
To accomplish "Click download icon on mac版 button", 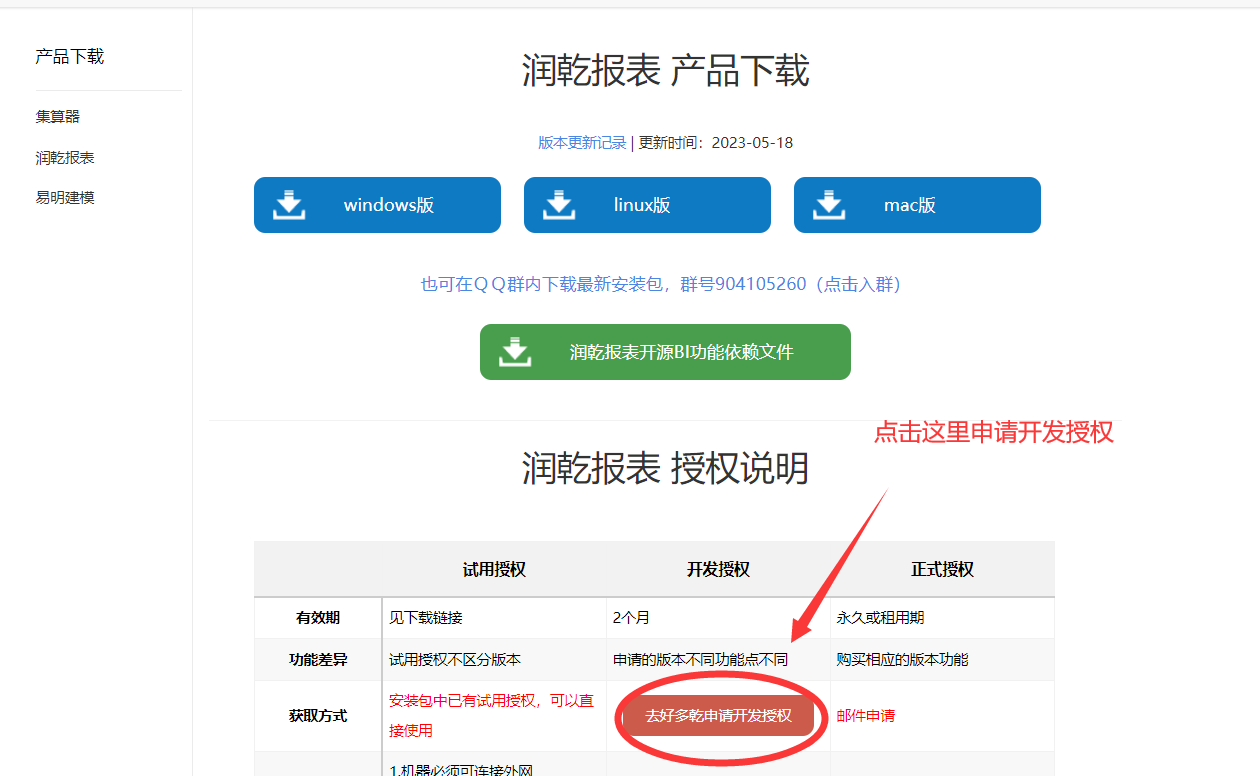I will tap(829, 205).
